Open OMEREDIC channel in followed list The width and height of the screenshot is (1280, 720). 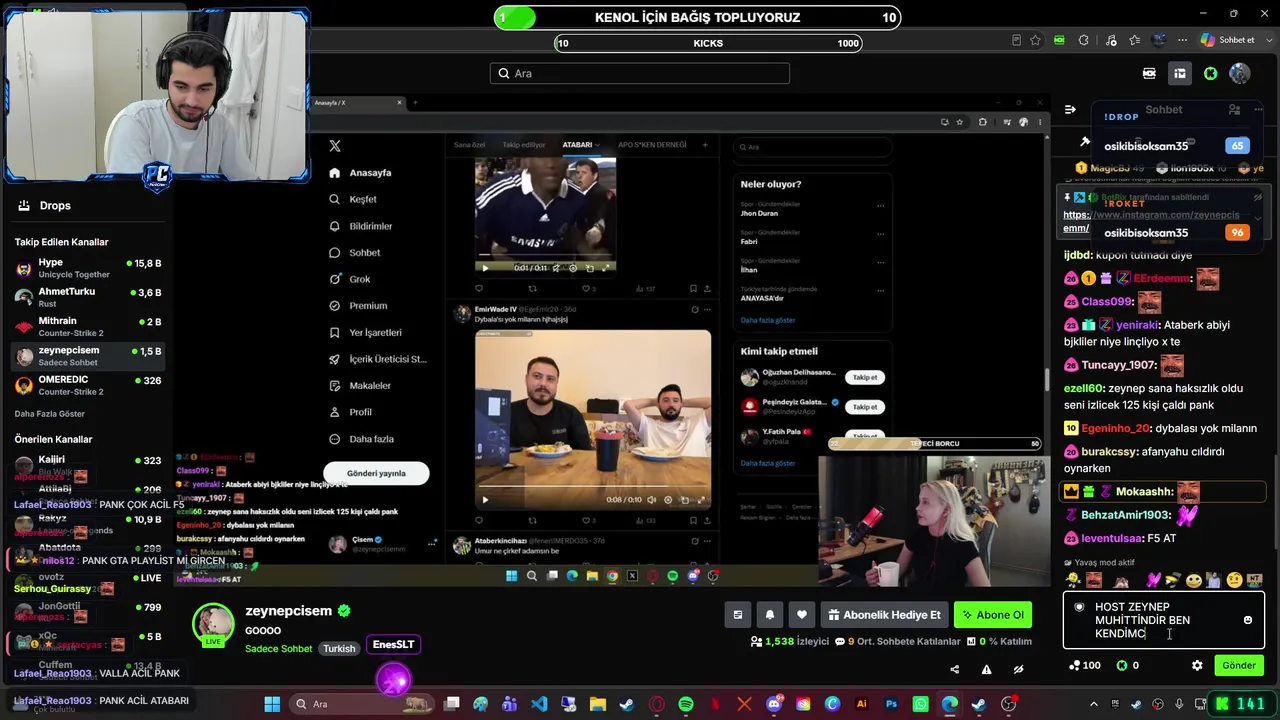pyautogui.click(x=88, y=386)
